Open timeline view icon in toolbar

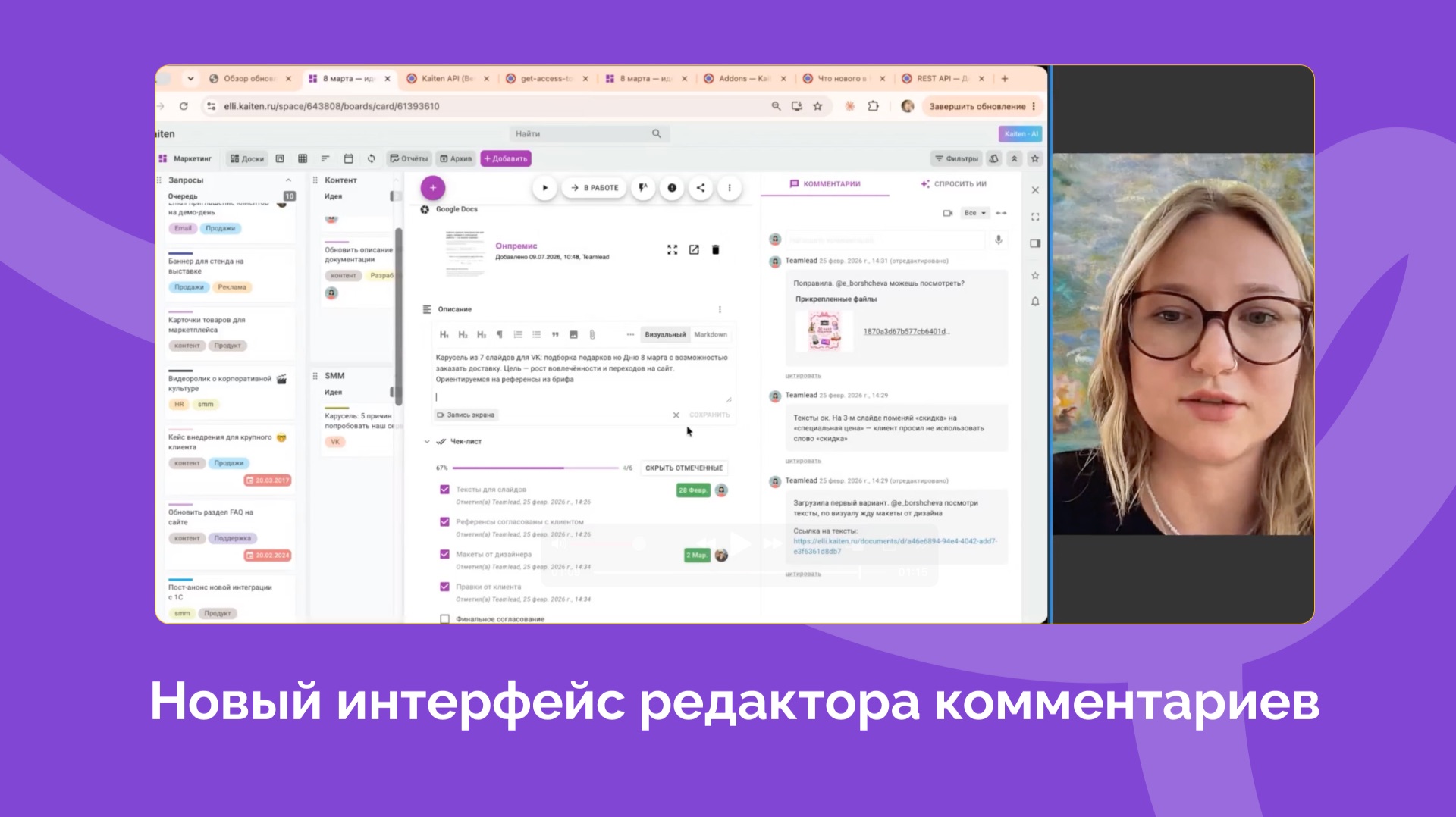(325, 158)
